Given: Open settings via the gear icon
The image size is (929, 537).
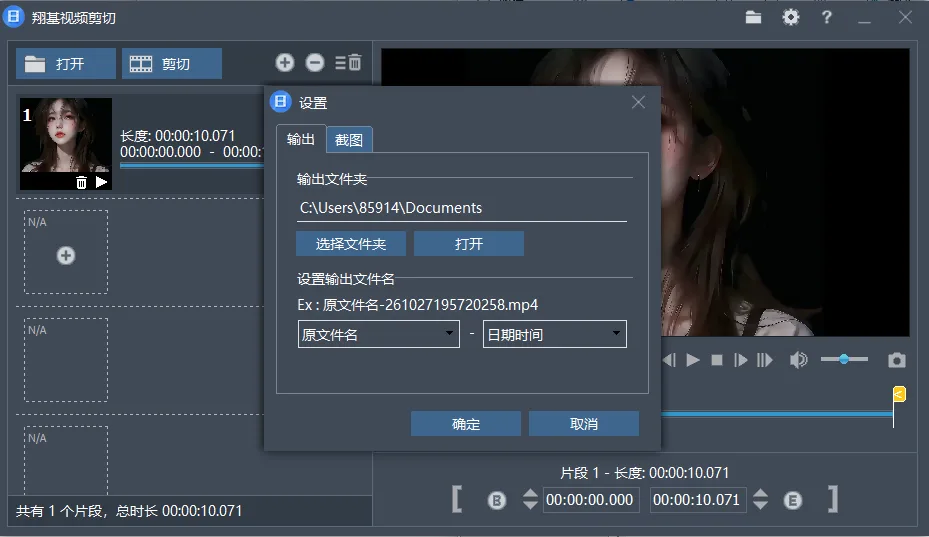Looking at the screenshot, I should click(x=790, y=17).
